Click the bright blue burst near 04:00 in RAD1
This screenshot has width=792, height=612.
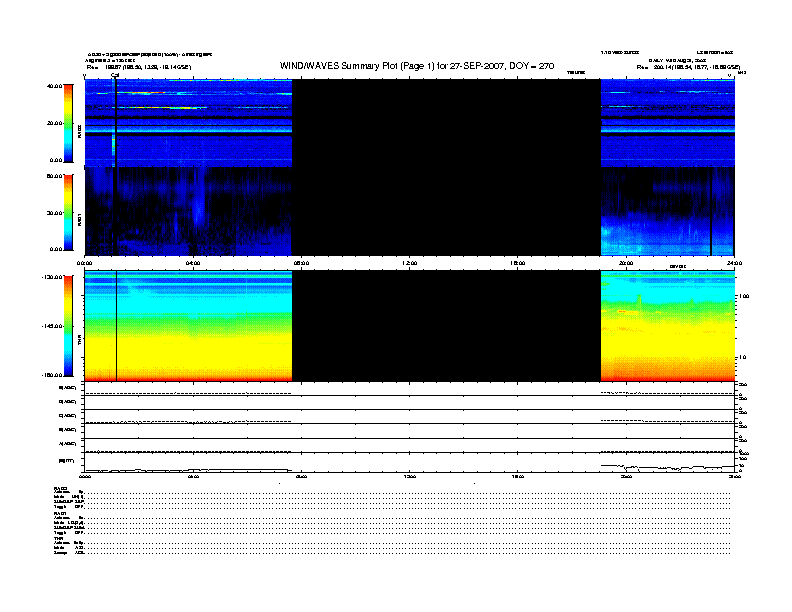pyautogui.click(x=199, y=212)
